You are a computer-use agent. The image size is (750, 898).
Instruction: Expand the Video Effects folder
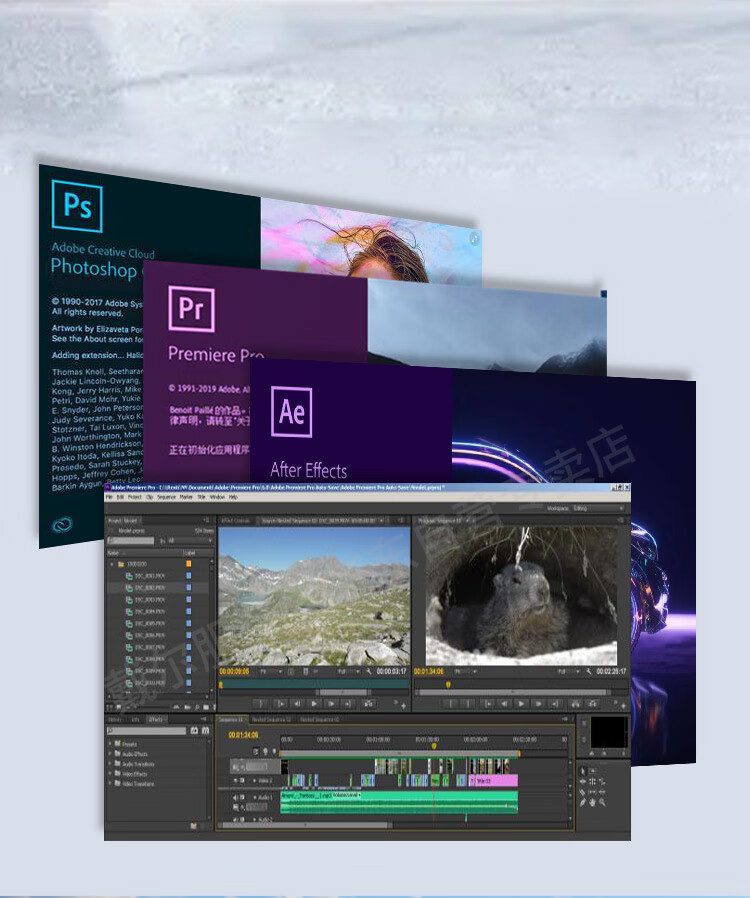pyautogui.click(x=110, y=774)
